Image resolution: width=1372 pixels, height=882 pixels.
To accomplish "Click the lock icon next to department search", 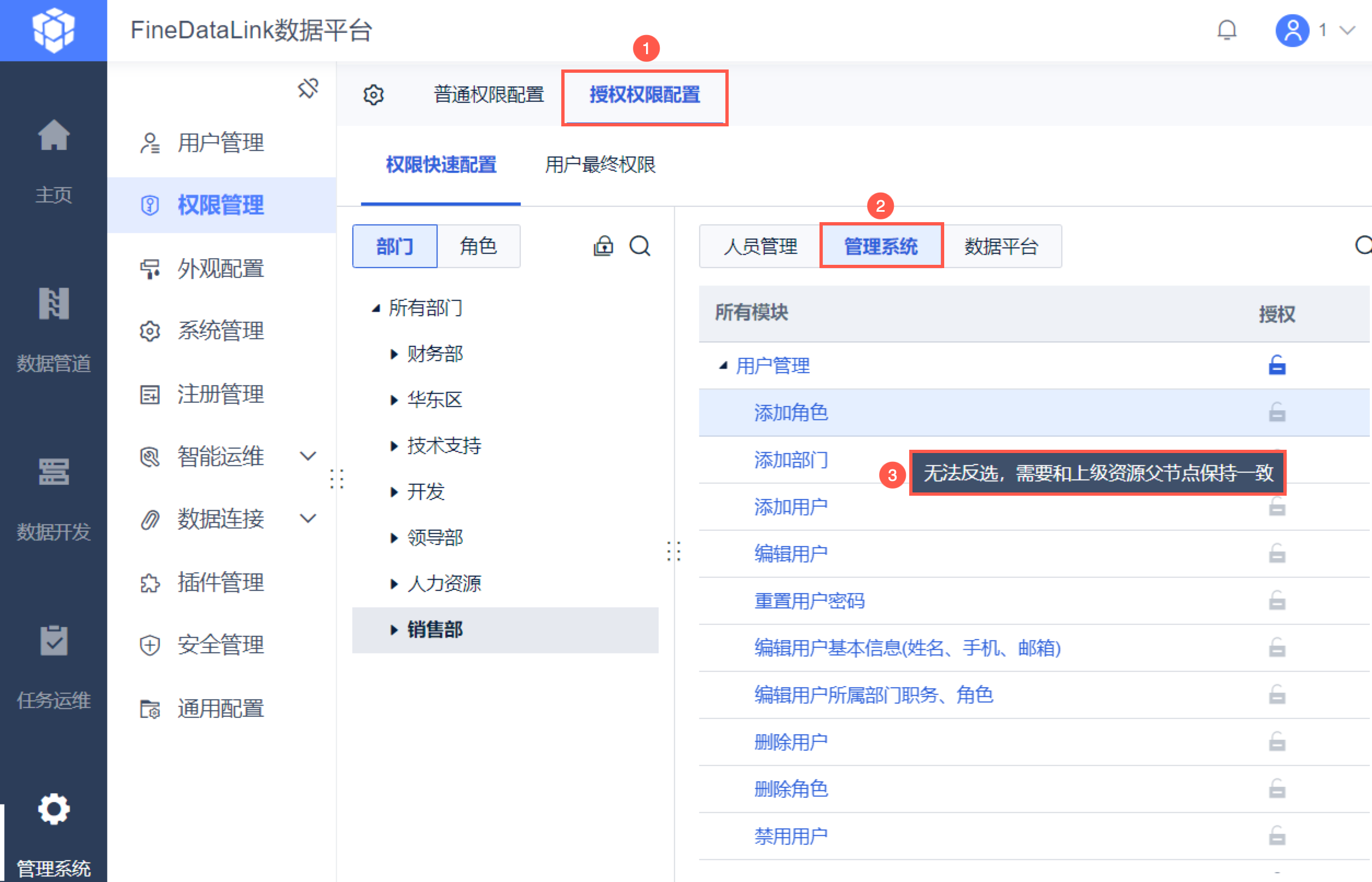I will pos(603,246).
